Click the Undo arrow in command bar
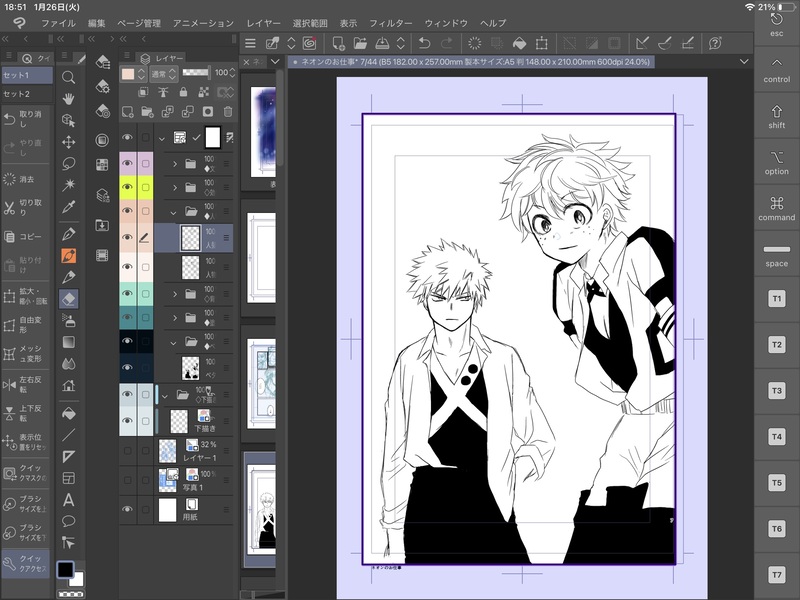The height and width of the screenshot is (600, 800). 424,43
